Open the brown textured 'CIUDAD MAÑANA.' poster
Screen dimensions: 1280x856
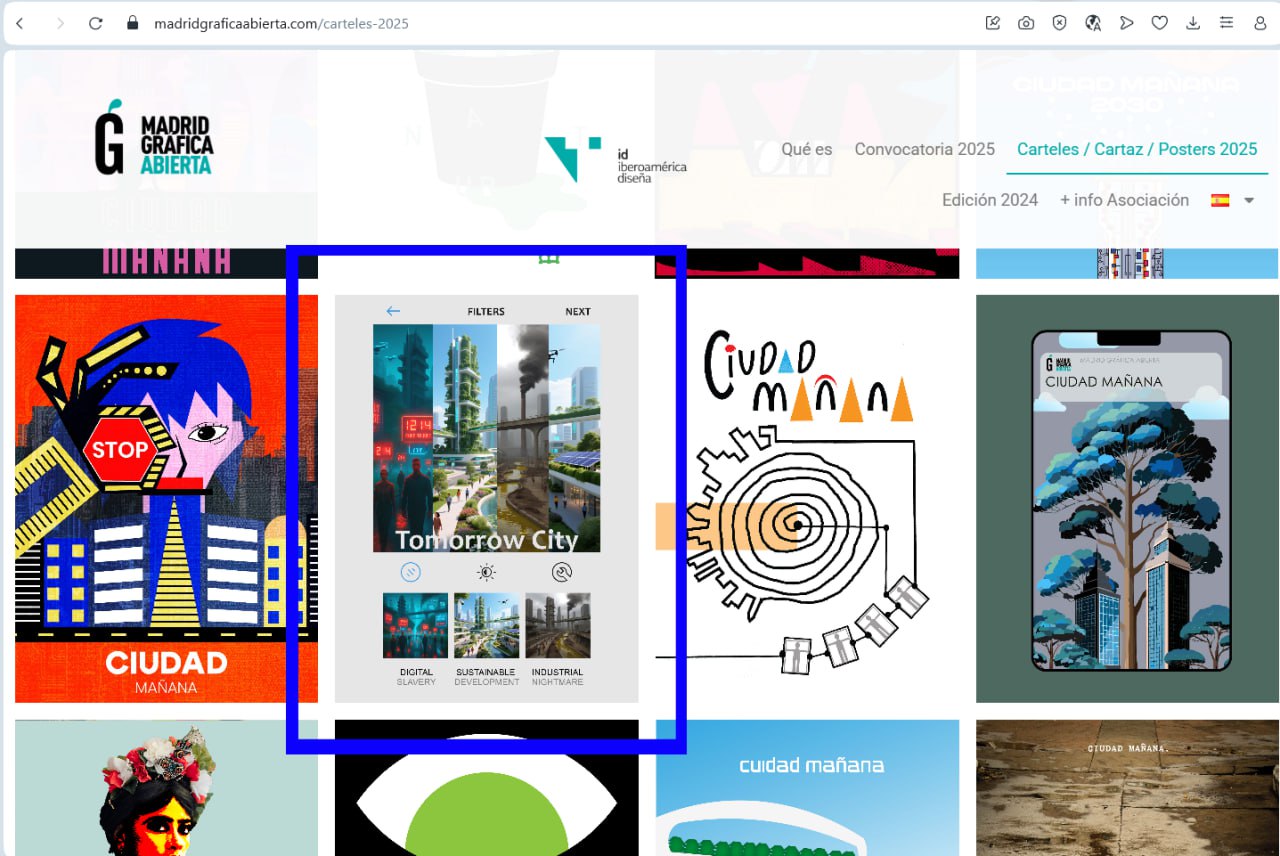click(1128, 788)
